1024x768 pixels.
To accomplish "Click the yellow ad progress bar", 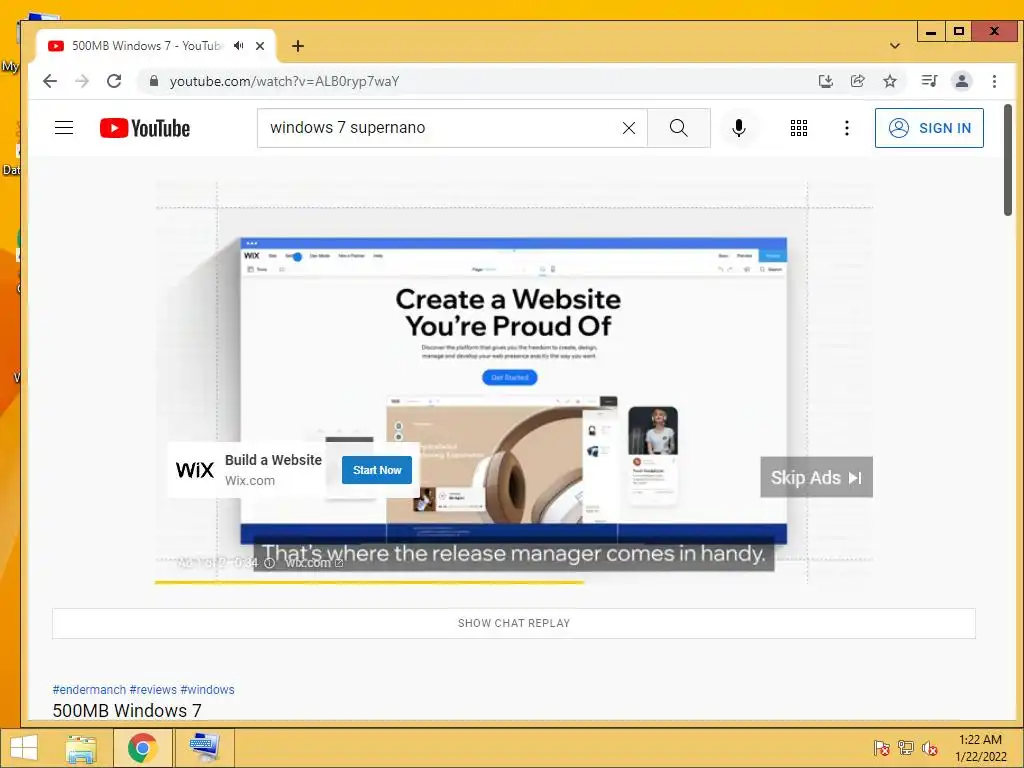I will click(x=370, y=582).
